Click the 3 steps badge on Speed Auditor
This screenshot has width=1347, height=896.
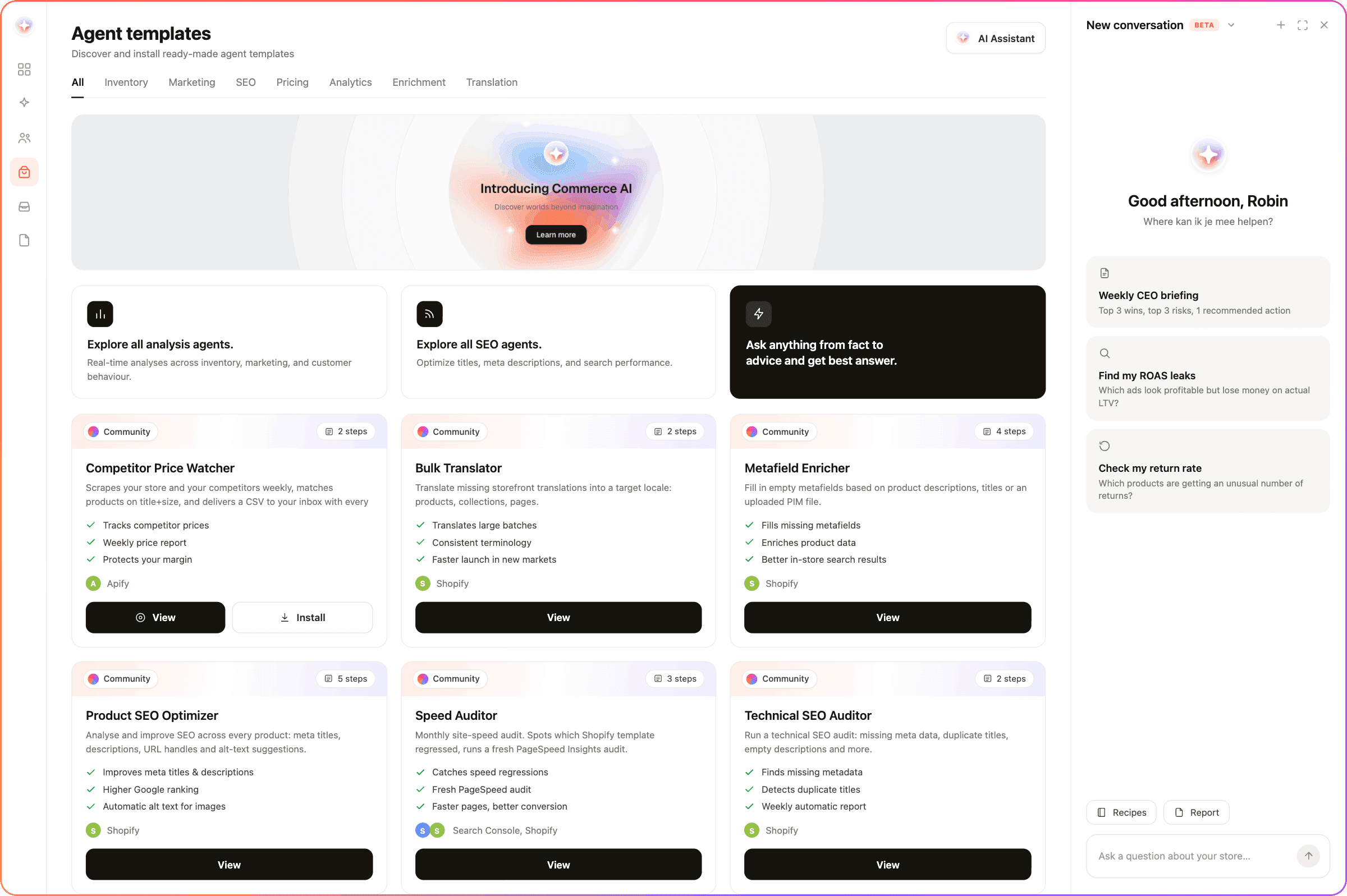pyautogui.click(x=675, y=678)
